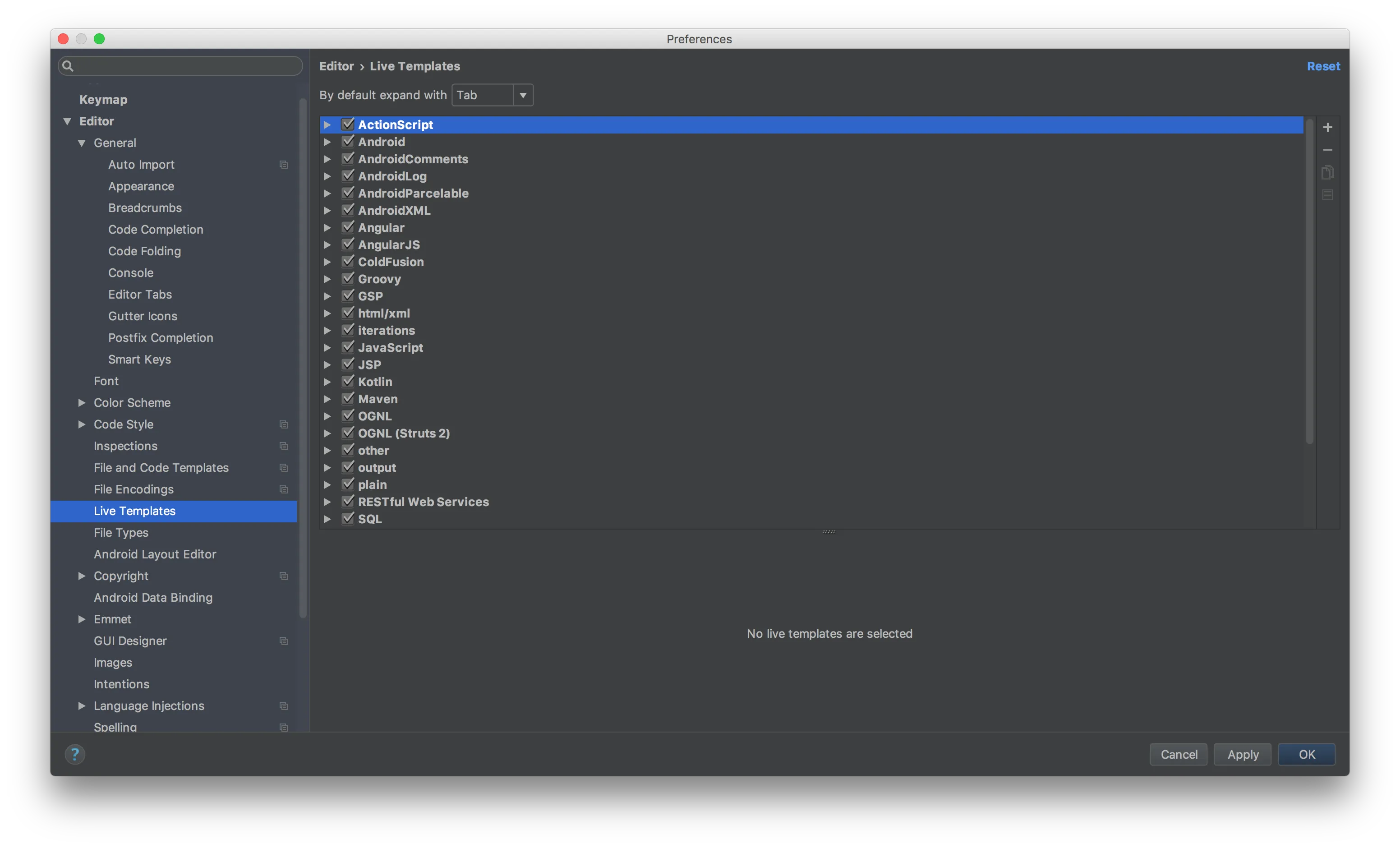The height and width of the screenshot is (848, 1400).
Task: Open the expand with Tab dropdown
Action: click(x=492, y=95)
